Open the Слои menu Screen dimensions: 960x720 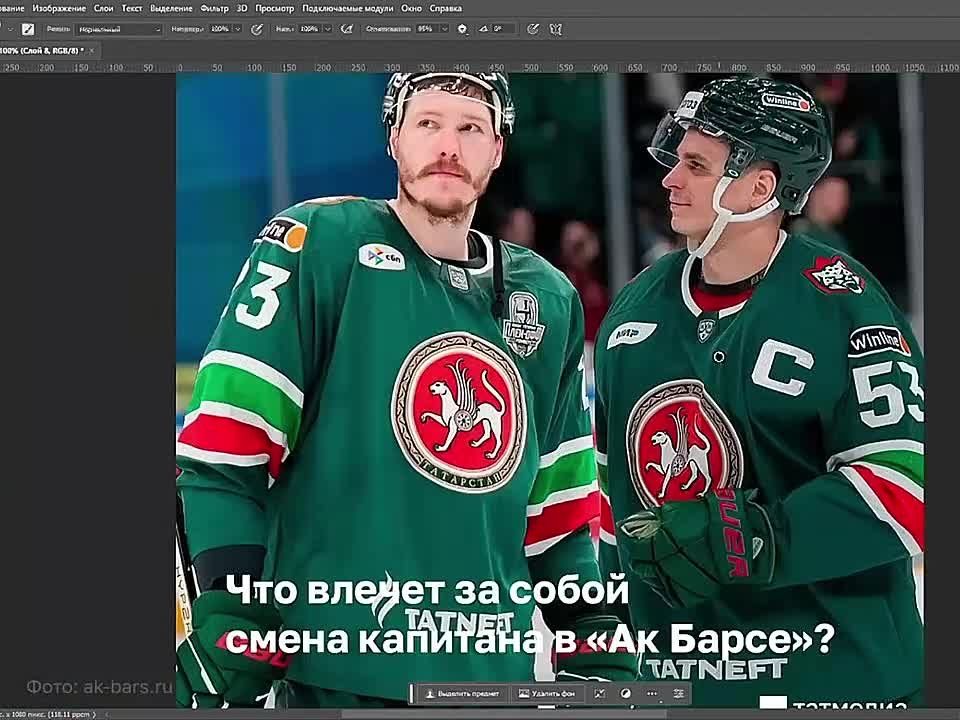[x=103, y=9]
